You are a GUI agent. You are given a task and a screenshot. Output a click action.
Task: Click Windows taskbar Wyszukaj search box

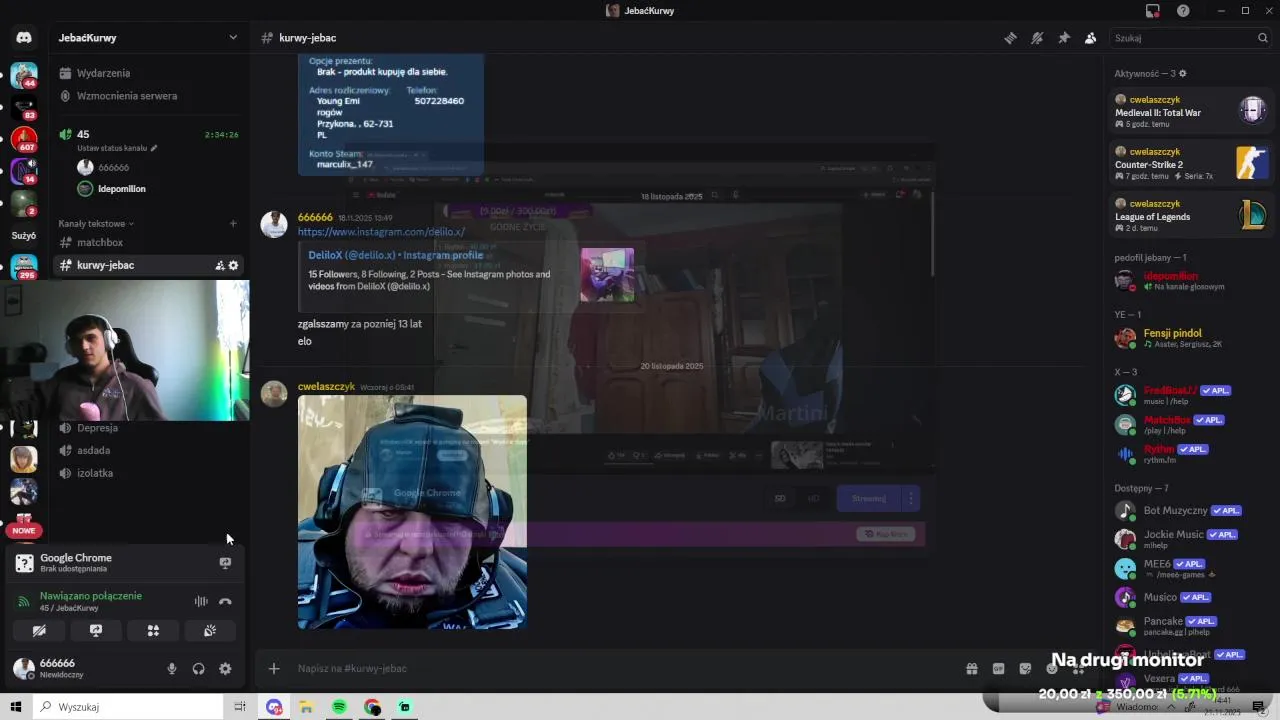tap(128, 707)
